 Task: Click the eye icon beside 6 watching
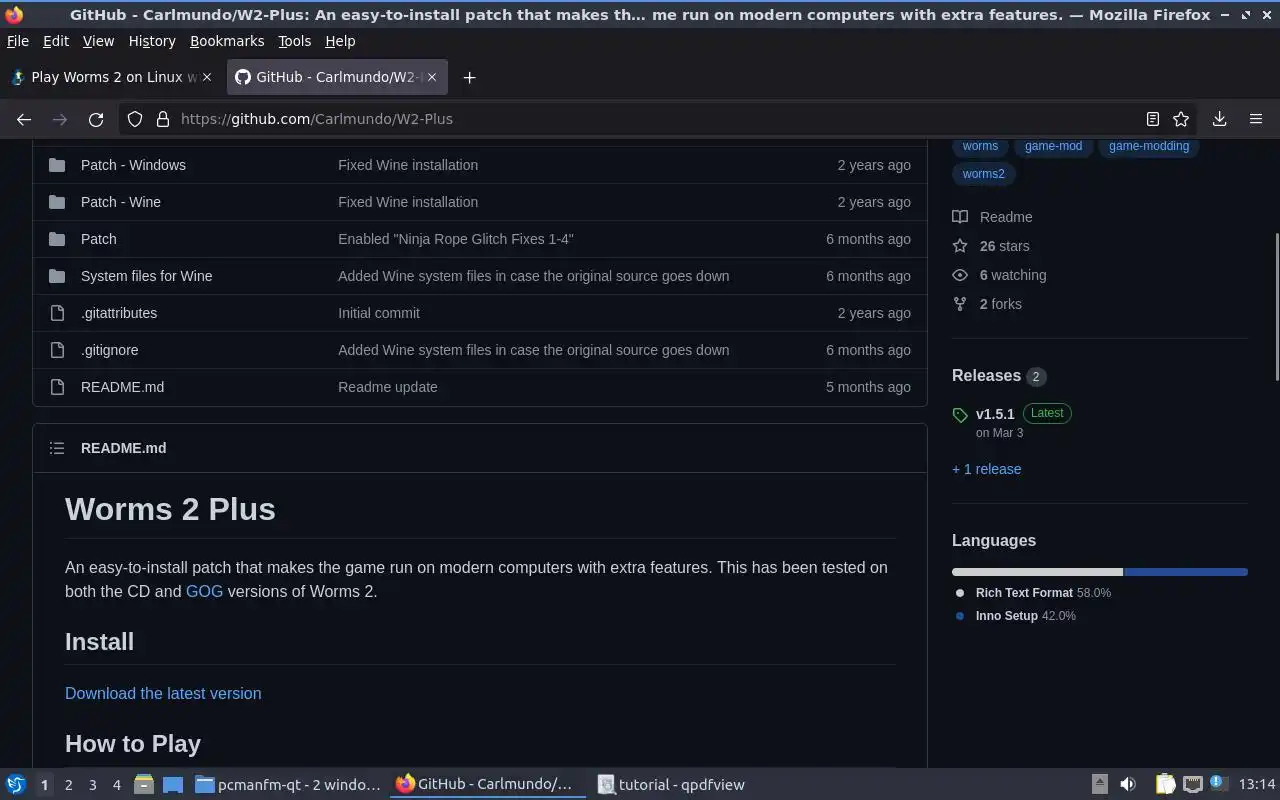tap(960, 275)
